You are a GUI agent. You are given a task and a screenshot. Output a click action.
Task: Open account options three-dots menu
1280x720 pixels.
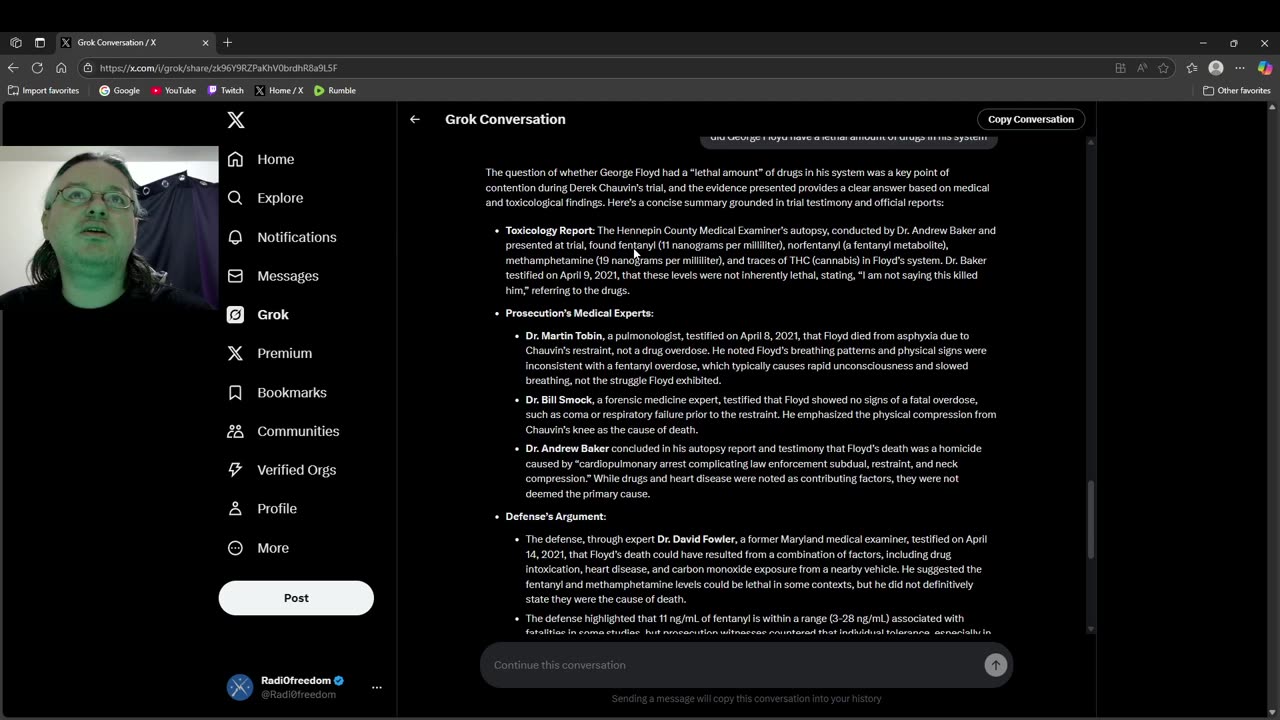[377, 687]
